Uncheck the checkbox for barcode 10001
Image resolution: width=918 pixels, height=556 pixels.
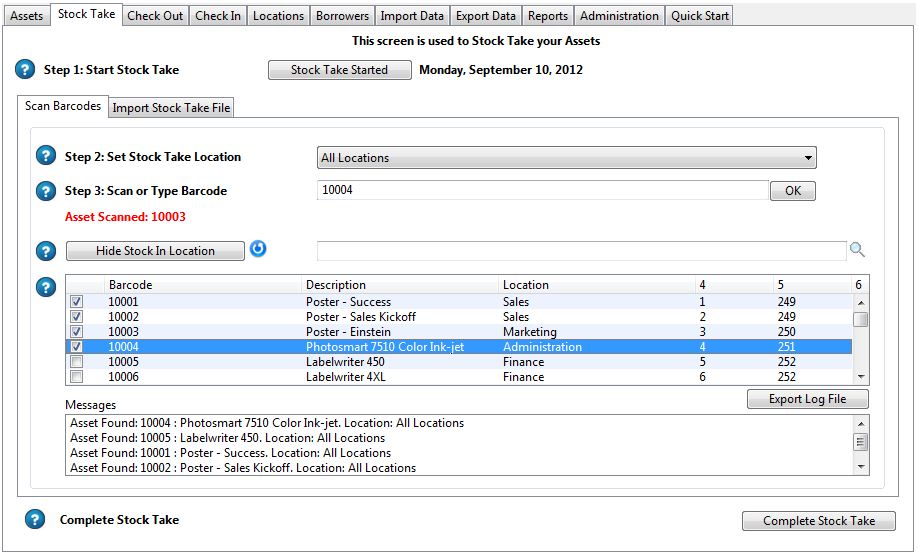click(x=77, y=302)
